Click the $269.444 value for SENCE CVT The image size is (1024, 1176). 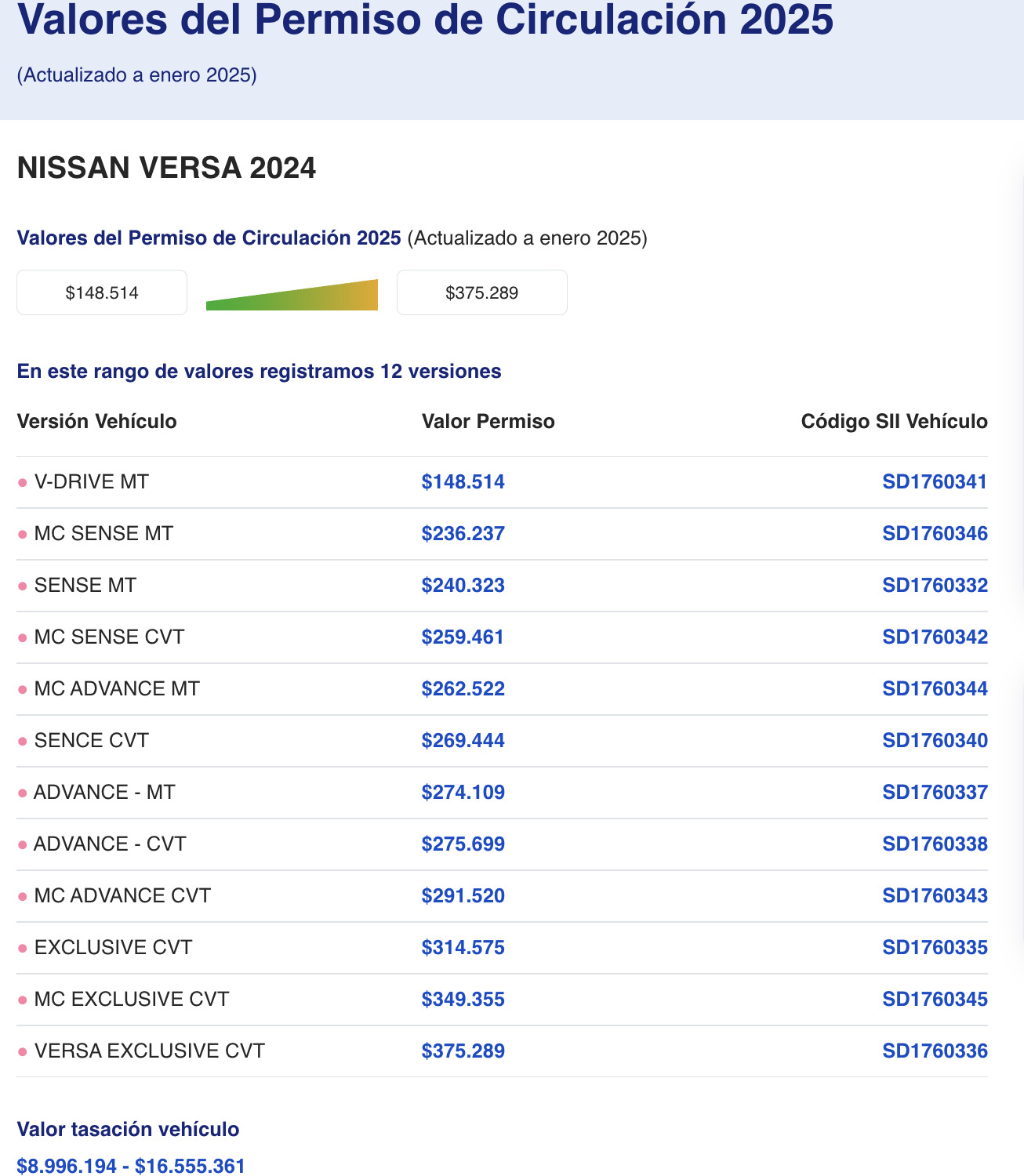click(x=463, y=741)
